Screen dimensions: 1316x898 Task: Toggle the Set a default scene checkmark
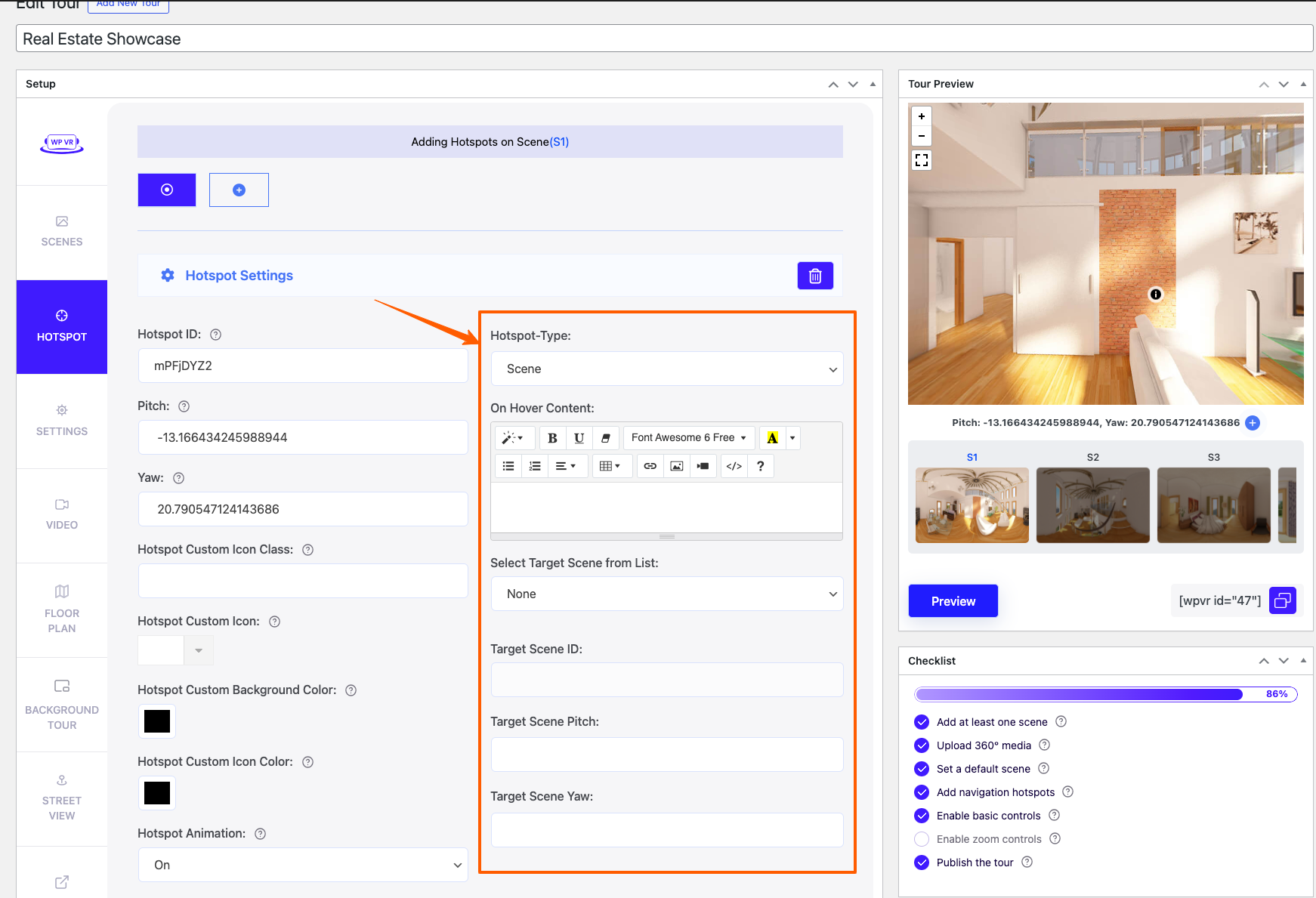[x=922, y=769]
